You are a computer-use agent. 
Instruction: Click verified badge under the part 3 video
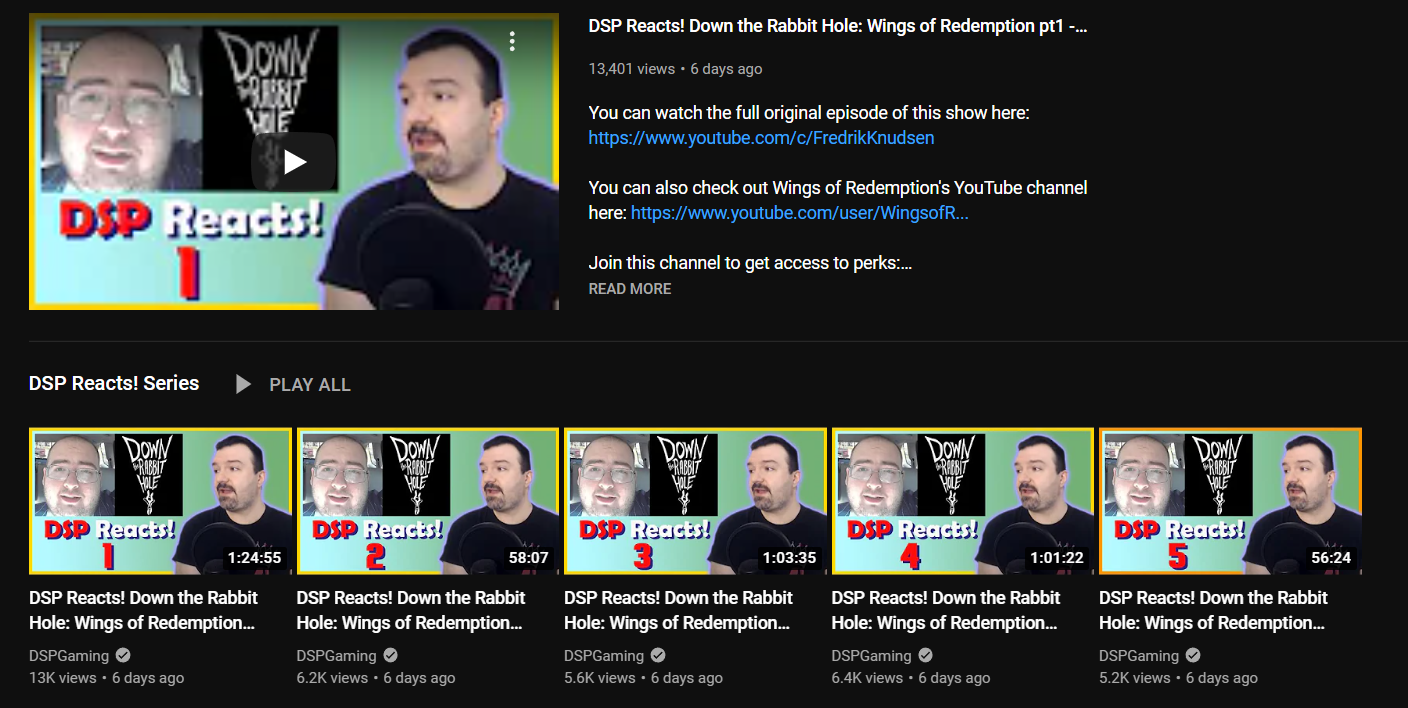click(658, 656)
